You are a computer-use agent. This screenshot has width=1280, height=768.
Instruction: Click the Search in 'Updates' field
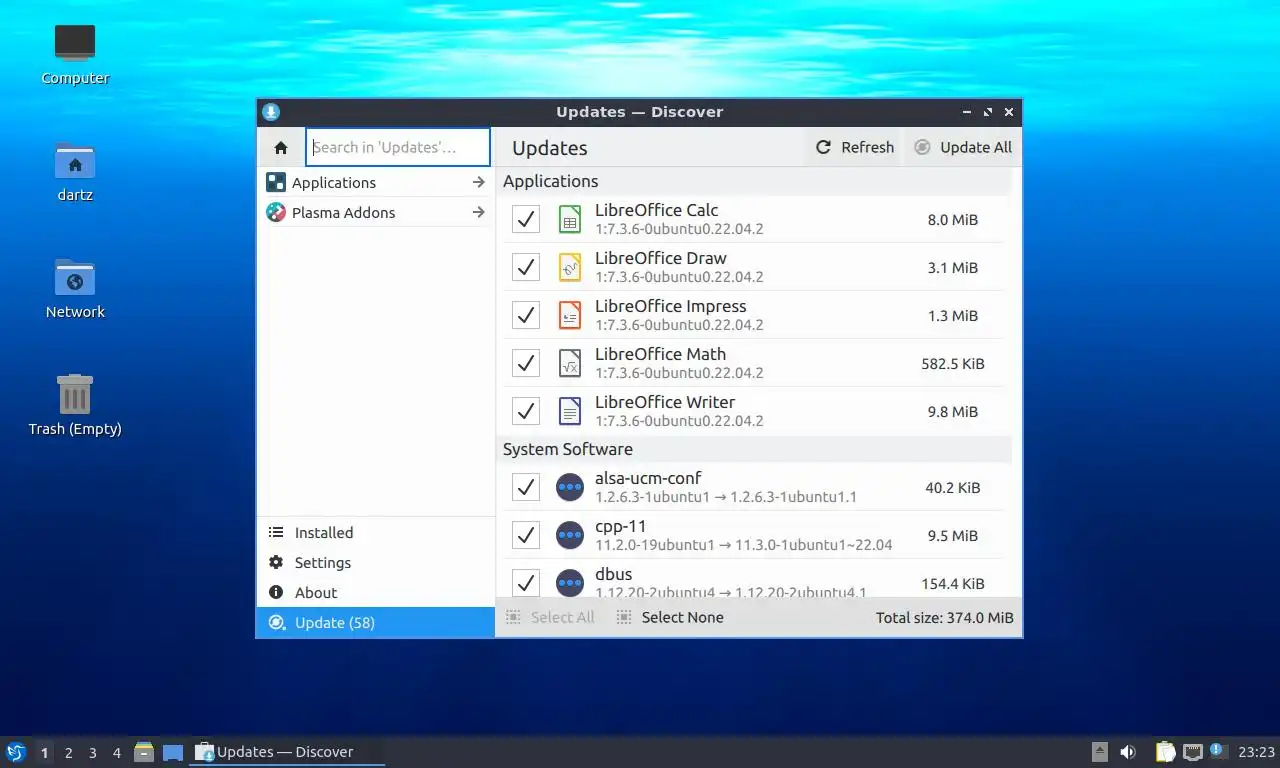point(398,147)
